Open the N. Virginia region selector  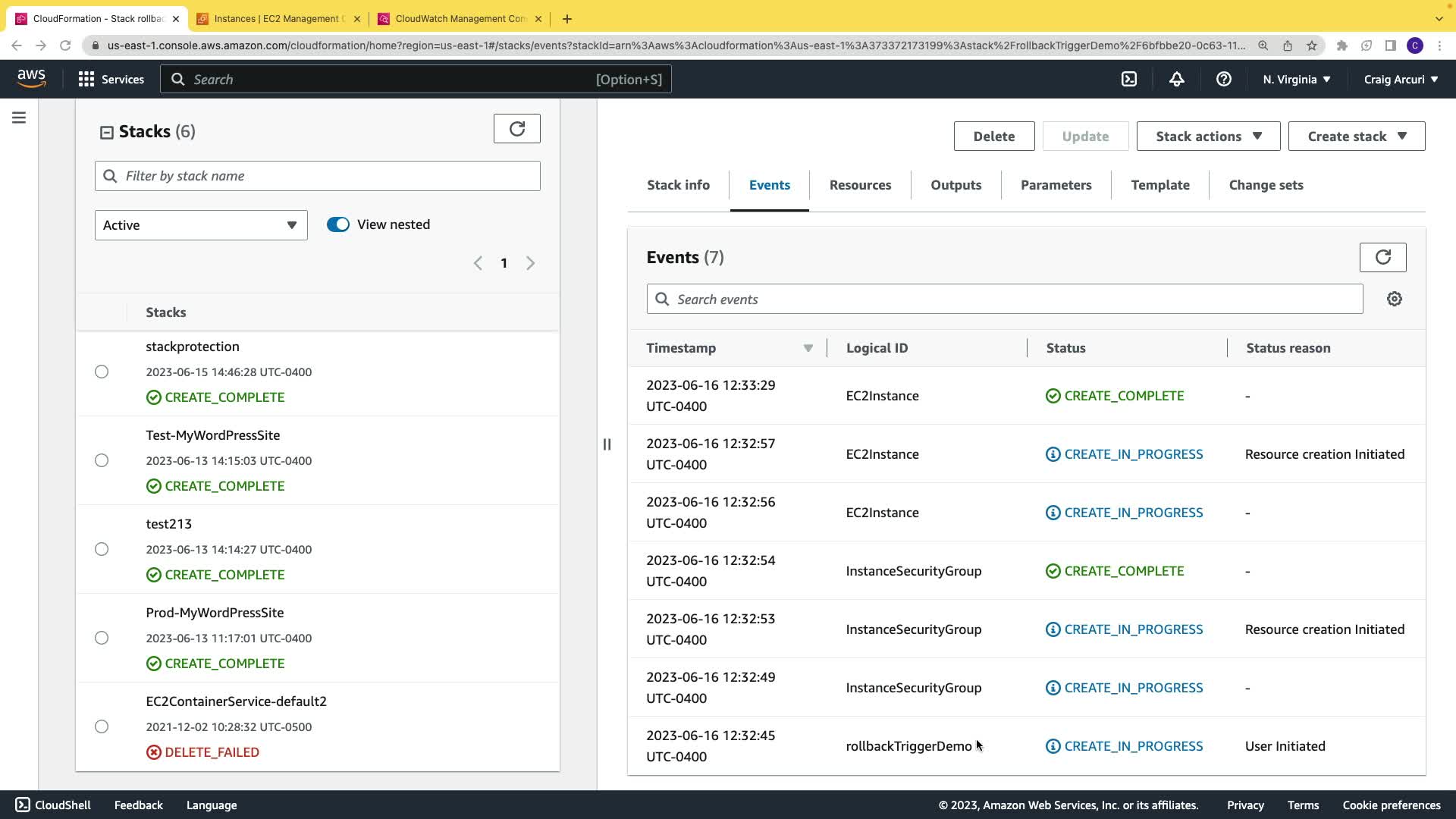click(1296, 79)
